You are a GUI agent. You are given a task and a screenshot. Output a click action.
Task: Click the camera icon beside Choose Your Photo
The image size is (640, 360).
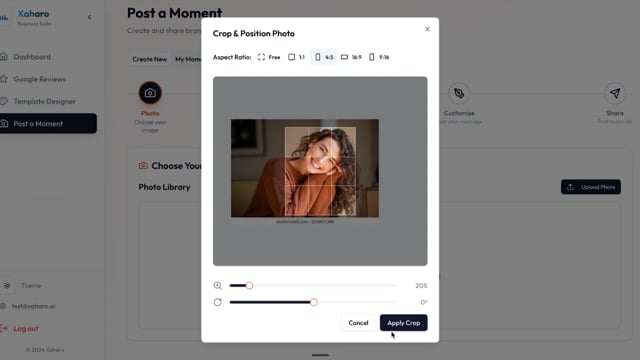click(x=143, y=166)
